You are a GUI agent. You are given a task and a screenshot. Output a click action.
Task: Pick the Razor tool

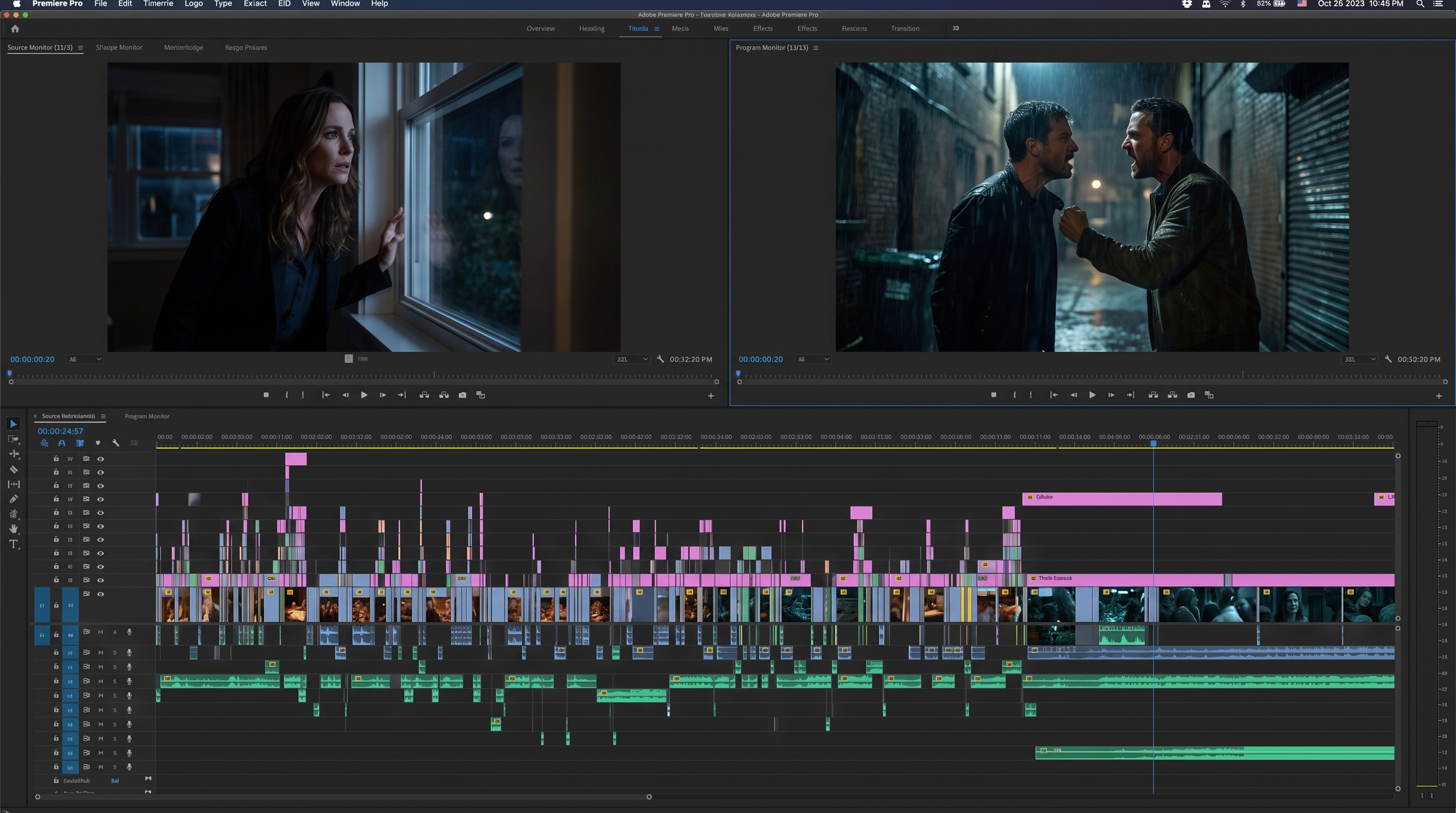coord(14,469)
